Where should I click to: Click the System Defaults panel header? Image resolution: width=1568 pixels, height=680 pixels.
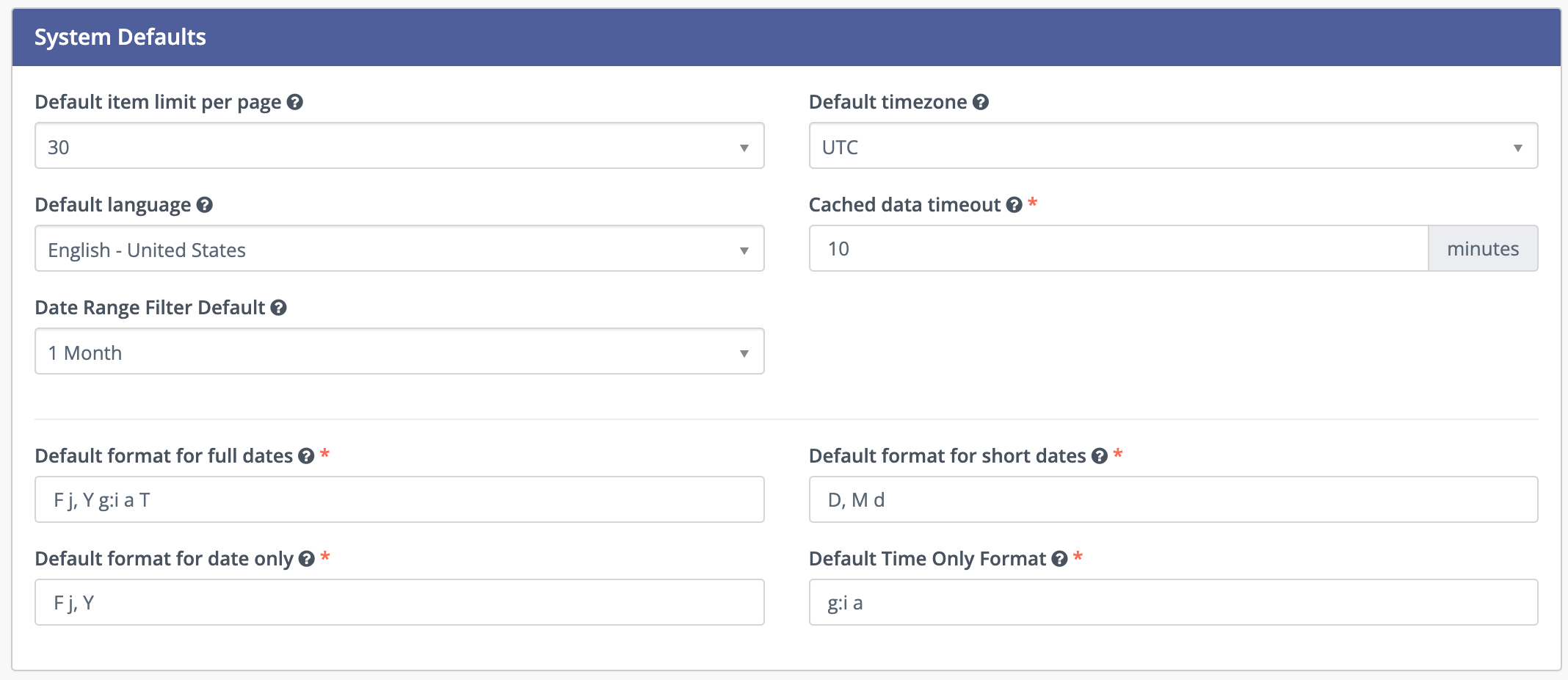pyautogui.click(x=785, y=37)
